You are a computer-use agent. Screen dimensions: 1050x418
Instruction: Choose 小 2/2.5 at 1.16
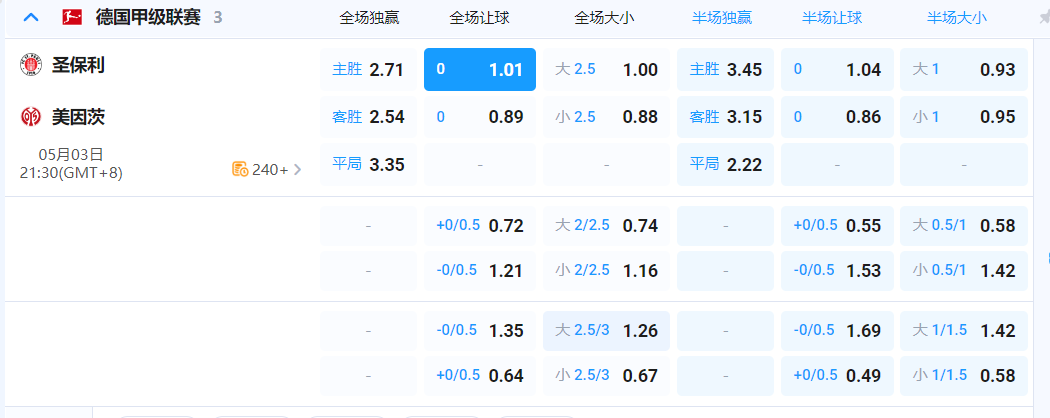coord(606,271)
